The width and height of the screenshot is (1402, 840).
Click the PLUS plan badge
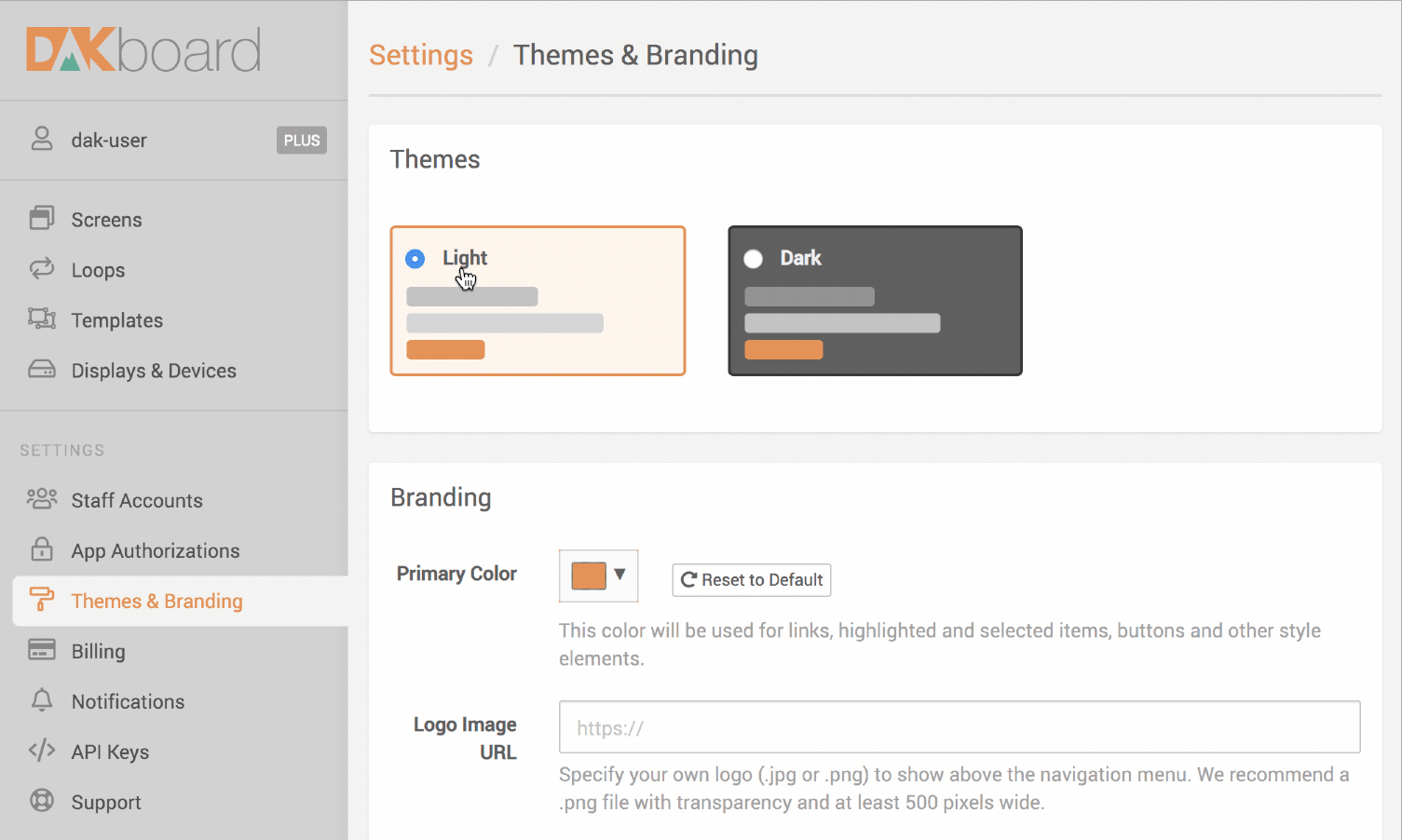tap(302, 141)
